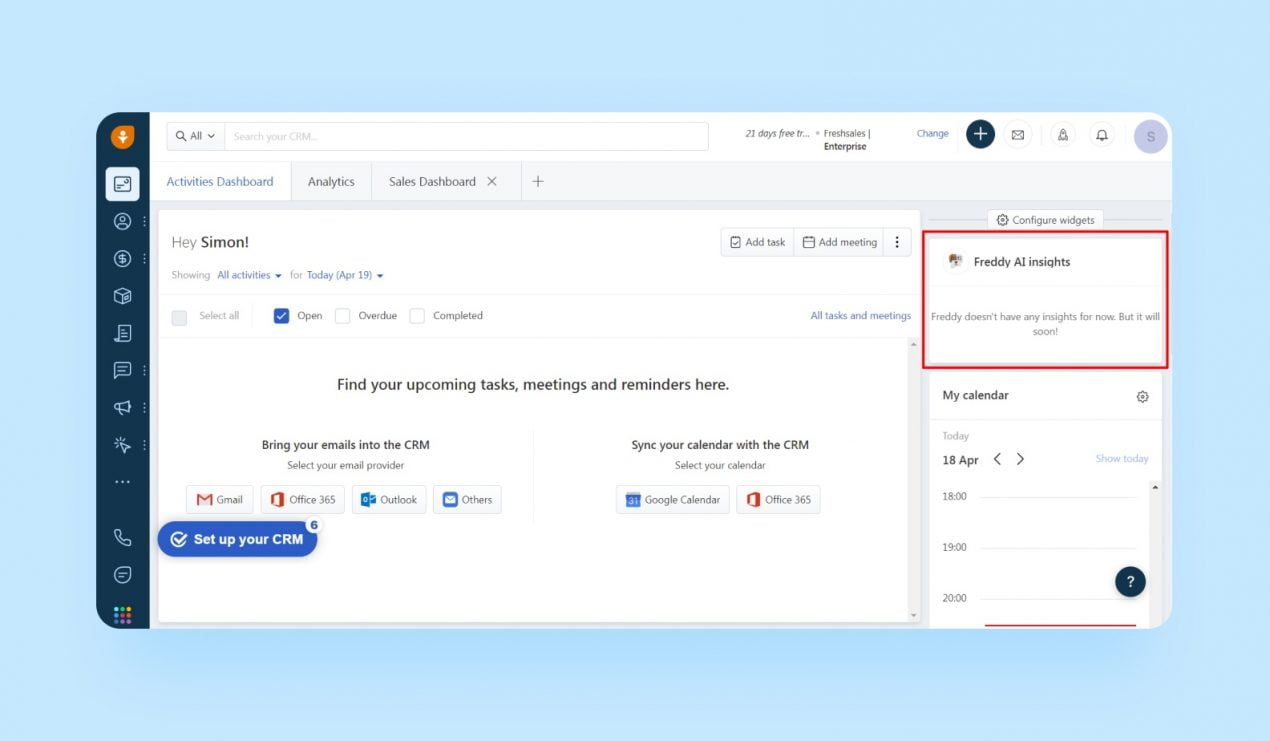This screenshot has height=741, width=1270.
Task: Click Show today in calendar
Action: [1122, 459]
